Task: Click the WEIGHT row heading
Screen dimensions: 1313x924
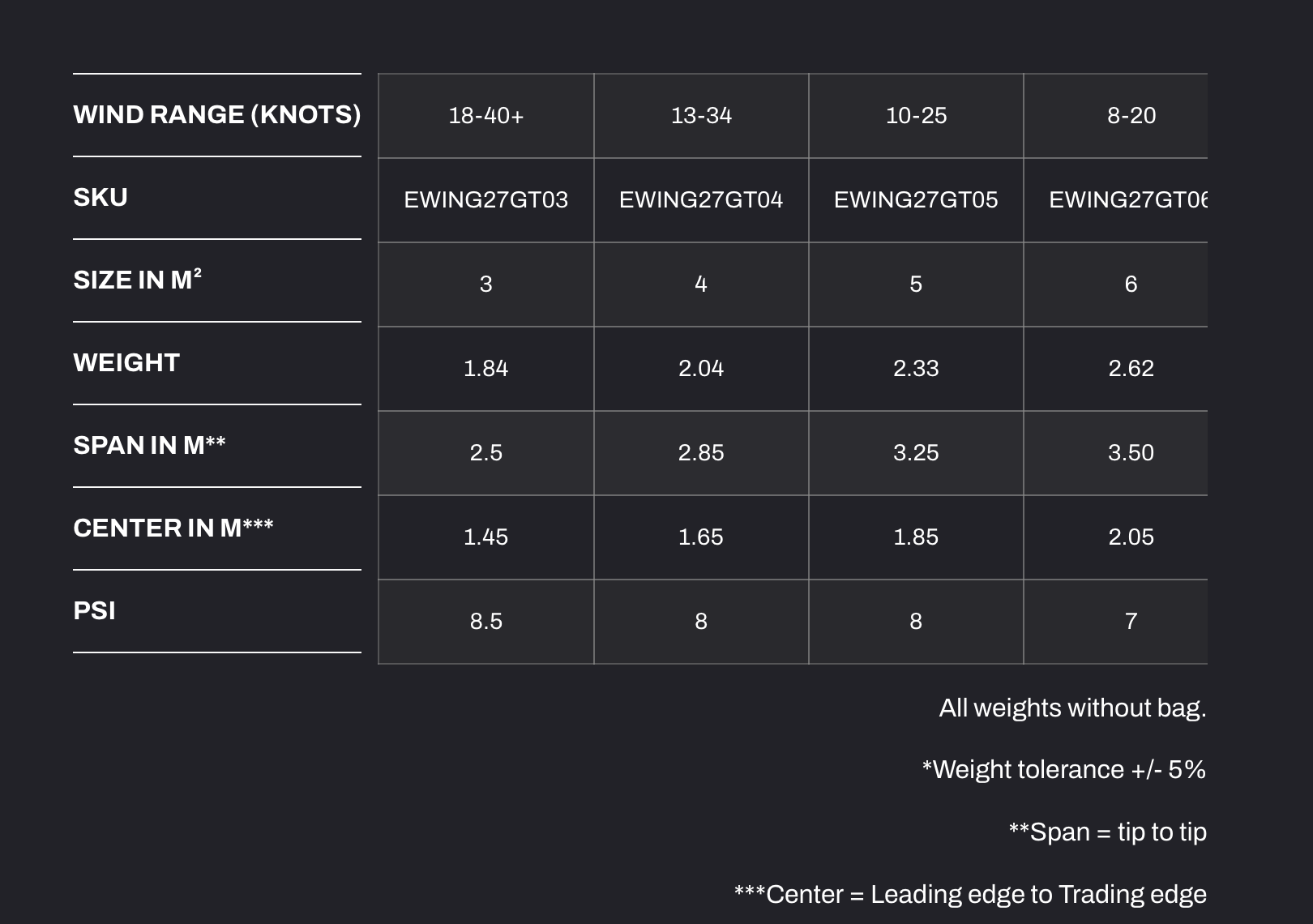Action: click(x=126, y=362)
